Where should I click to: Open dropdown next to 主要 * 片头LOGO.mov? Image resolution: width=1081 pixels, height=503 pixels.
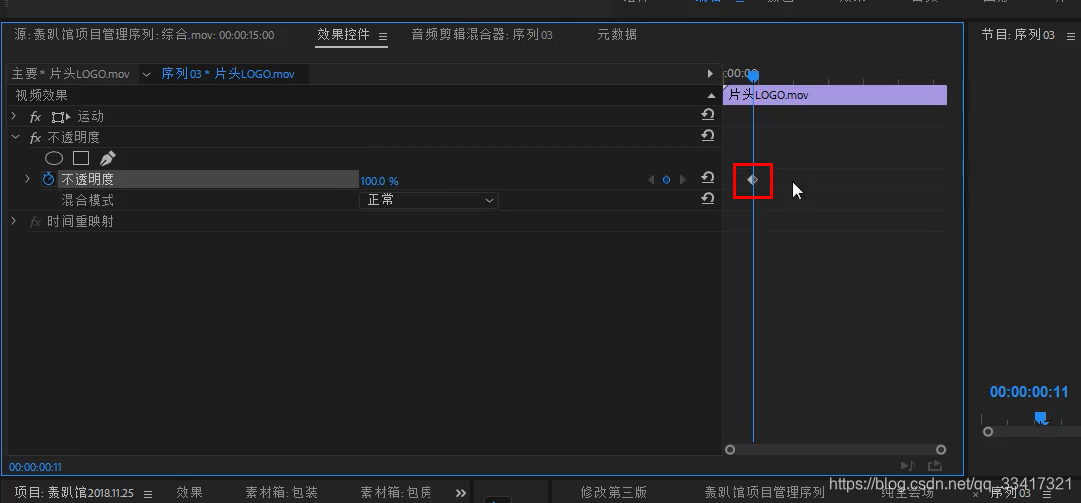(146, 74)
